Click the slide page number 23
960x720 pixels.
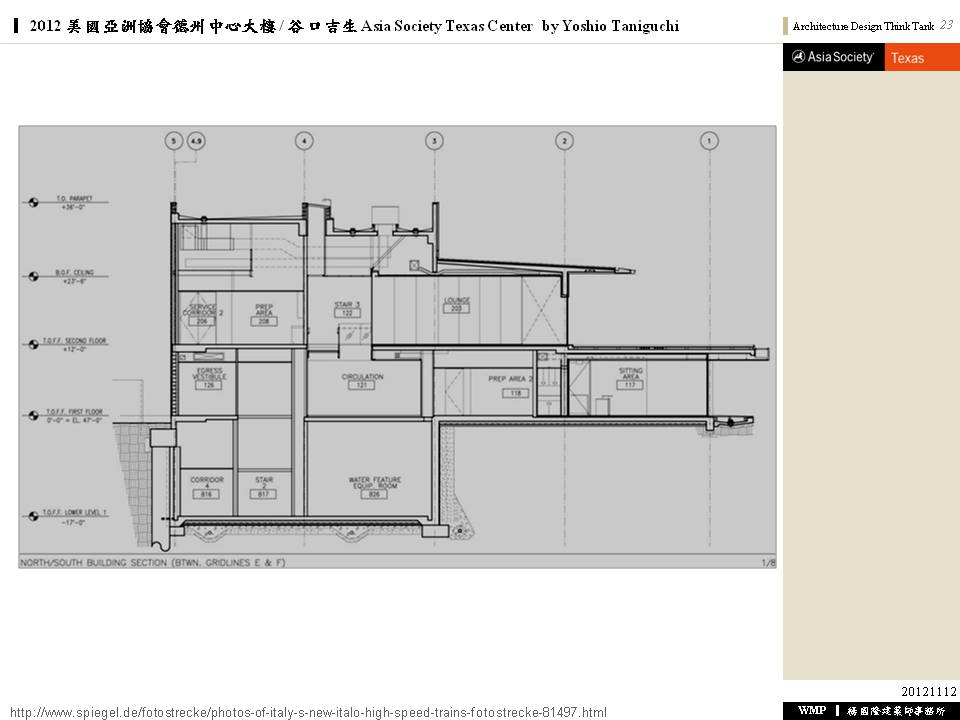click(945, 25)
